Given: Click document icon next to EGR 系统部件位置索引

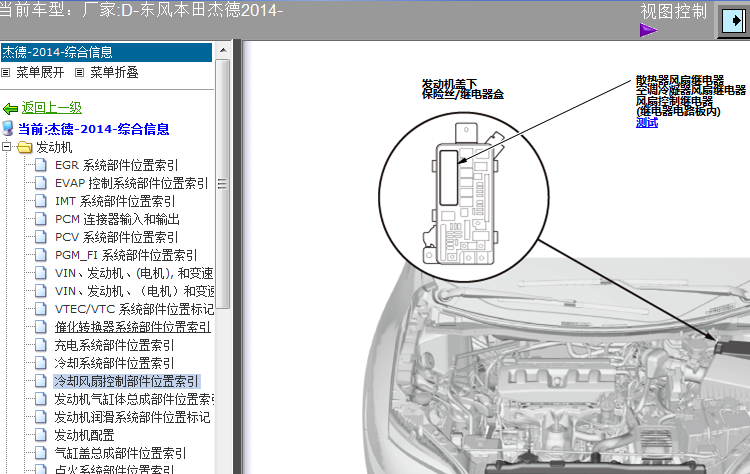Looking at the screenshot, I should [x=41, y=165].
